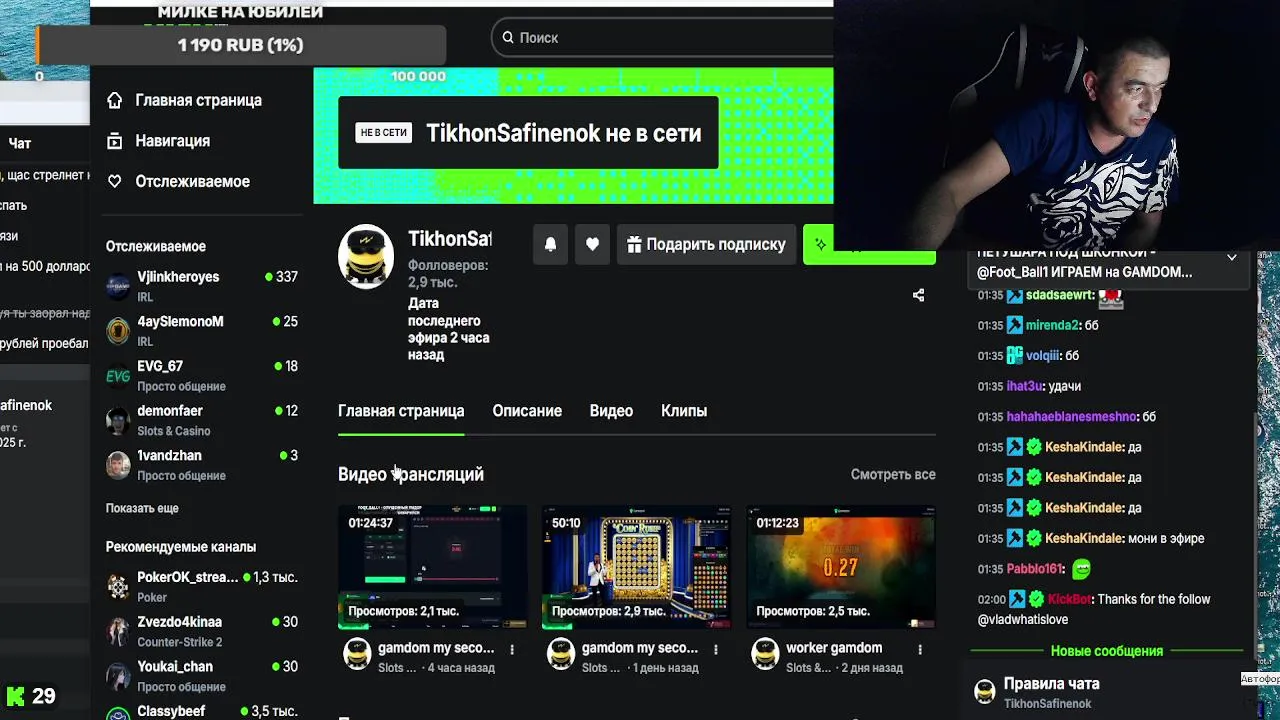
Task: Expand list with Показать еще
Action: click(142, 508)
